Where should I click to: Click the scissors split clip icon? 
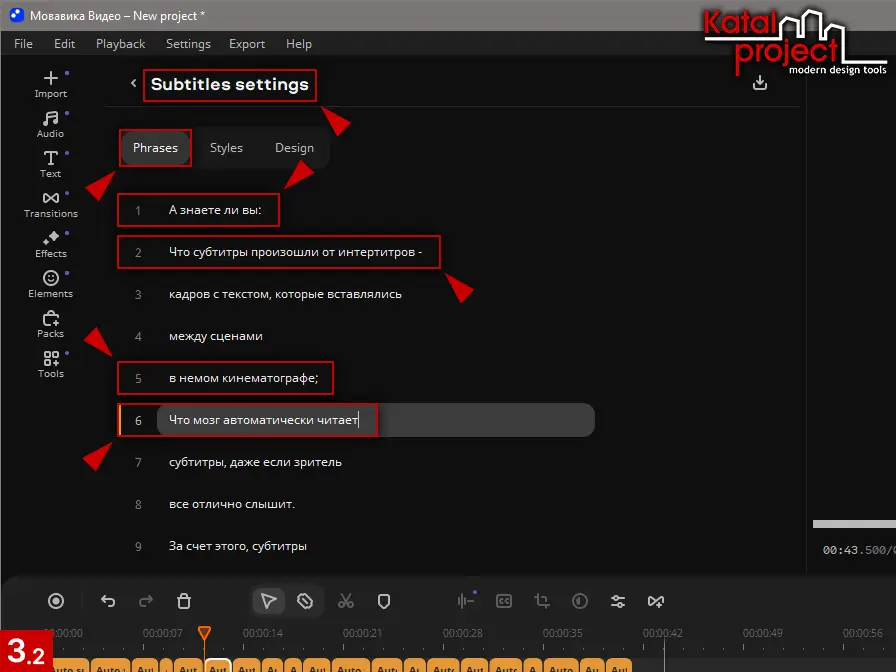pyautogui.click(x=346, y=601)
